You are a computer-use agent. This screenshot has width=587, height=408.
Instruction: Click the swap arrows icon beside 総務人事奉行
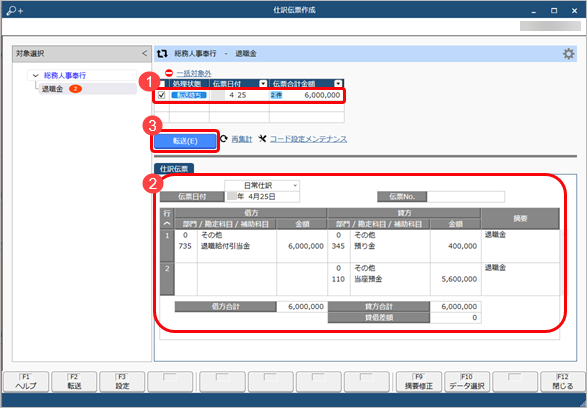(x=162, y=54)
